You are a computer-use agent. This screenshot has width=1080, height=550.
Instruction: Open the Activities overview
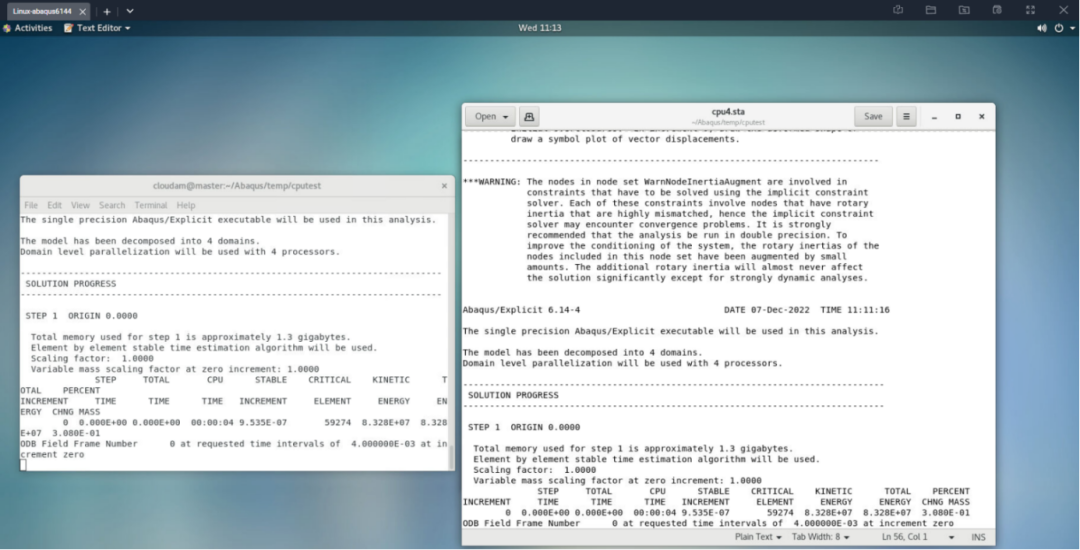(28, 28)
